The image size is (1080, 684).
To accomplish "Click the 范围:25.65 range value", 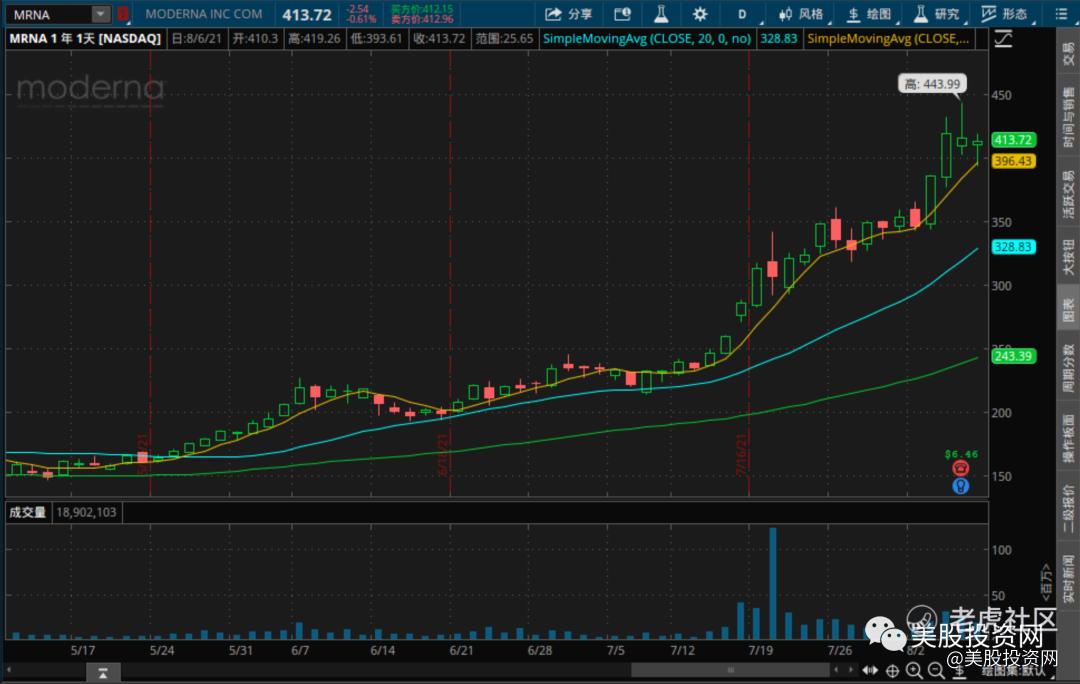I will pos(504,39).
